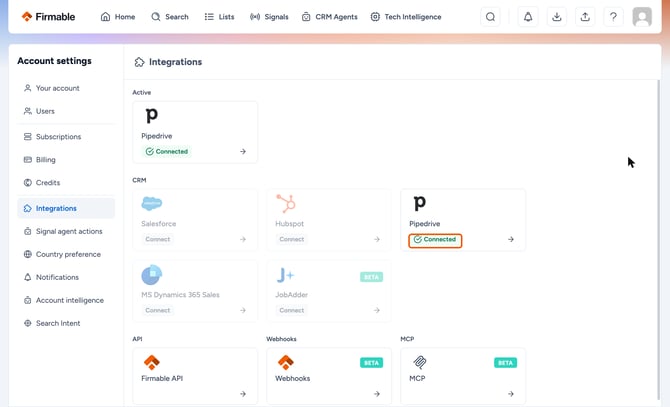Click Connect on MS Dynamics 365 card
Viewport: 670px width, 407px height.
tap(158, 310)
